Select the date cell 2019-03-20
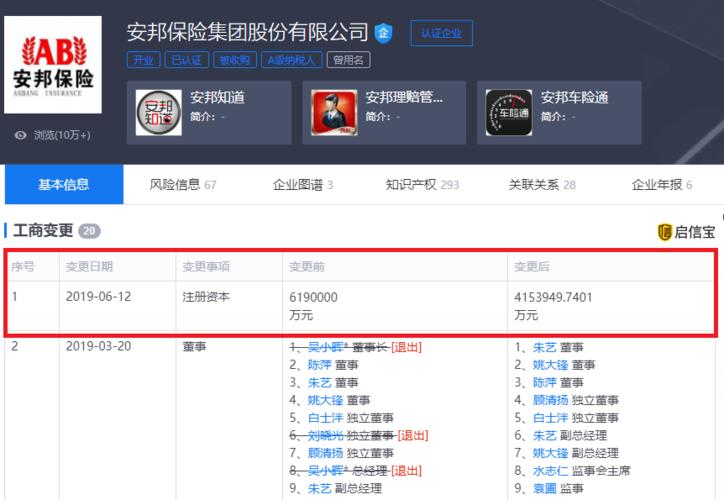 pos(98,346)
